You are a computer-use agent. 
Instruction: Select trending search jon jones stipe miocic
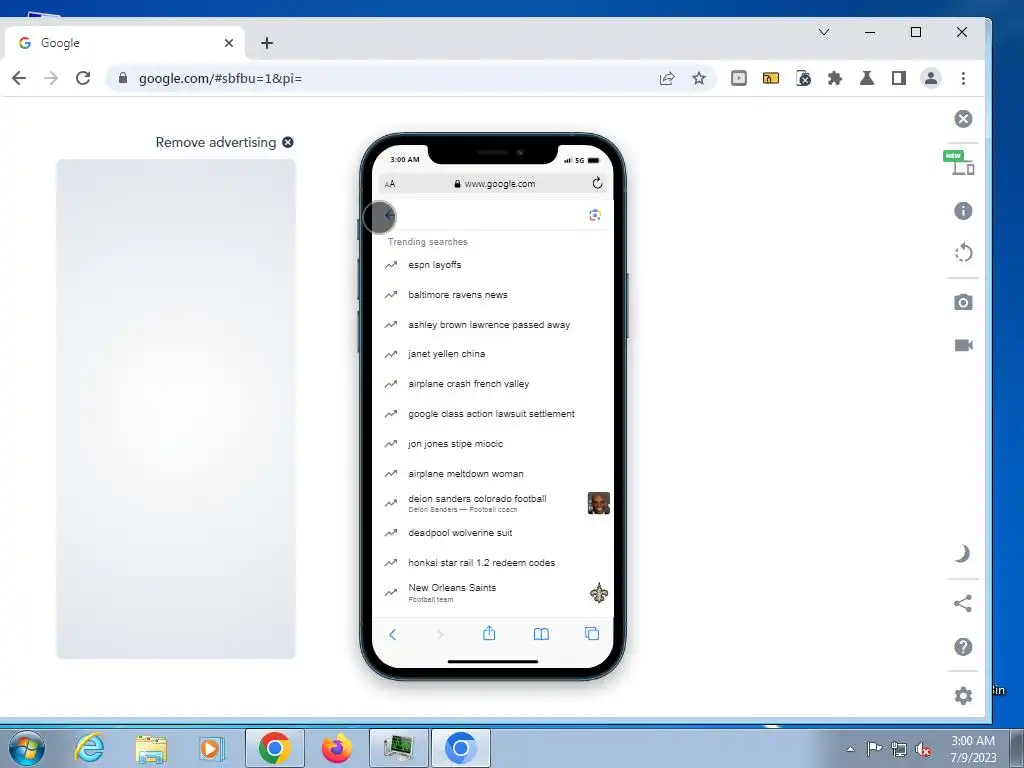492,444
